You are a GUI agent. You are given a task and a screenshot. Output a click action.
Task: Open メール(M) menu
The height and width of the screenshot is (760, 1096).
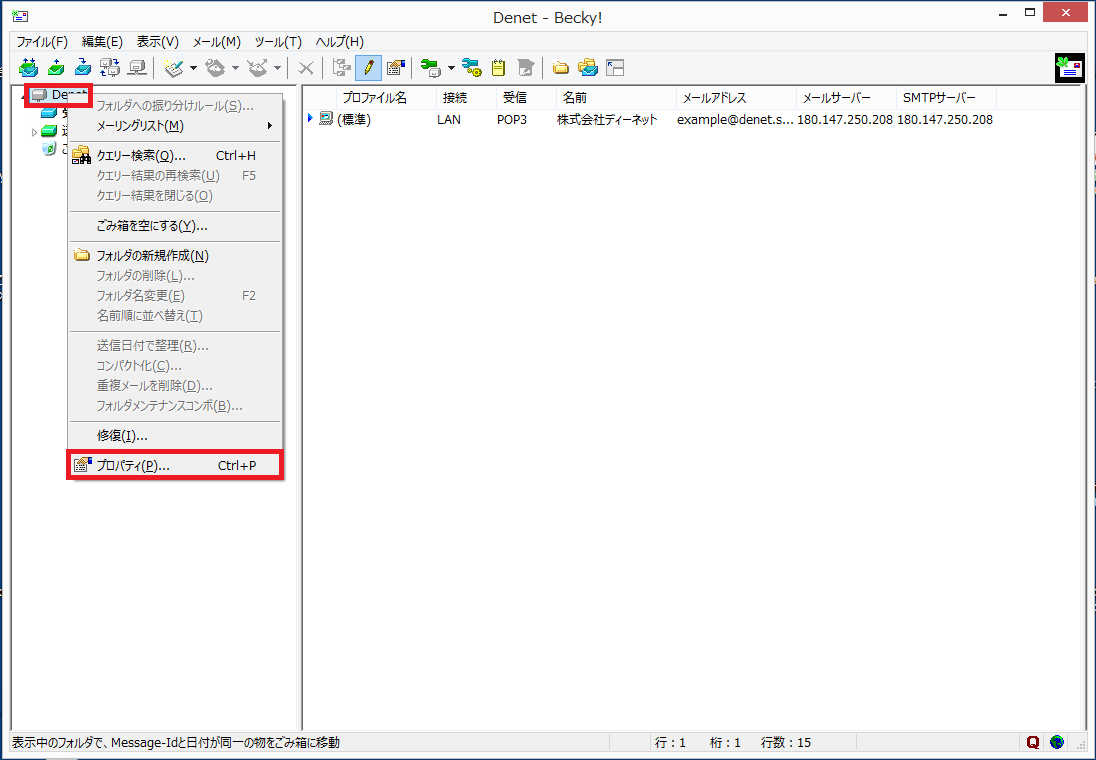click(x=217, y=42)
